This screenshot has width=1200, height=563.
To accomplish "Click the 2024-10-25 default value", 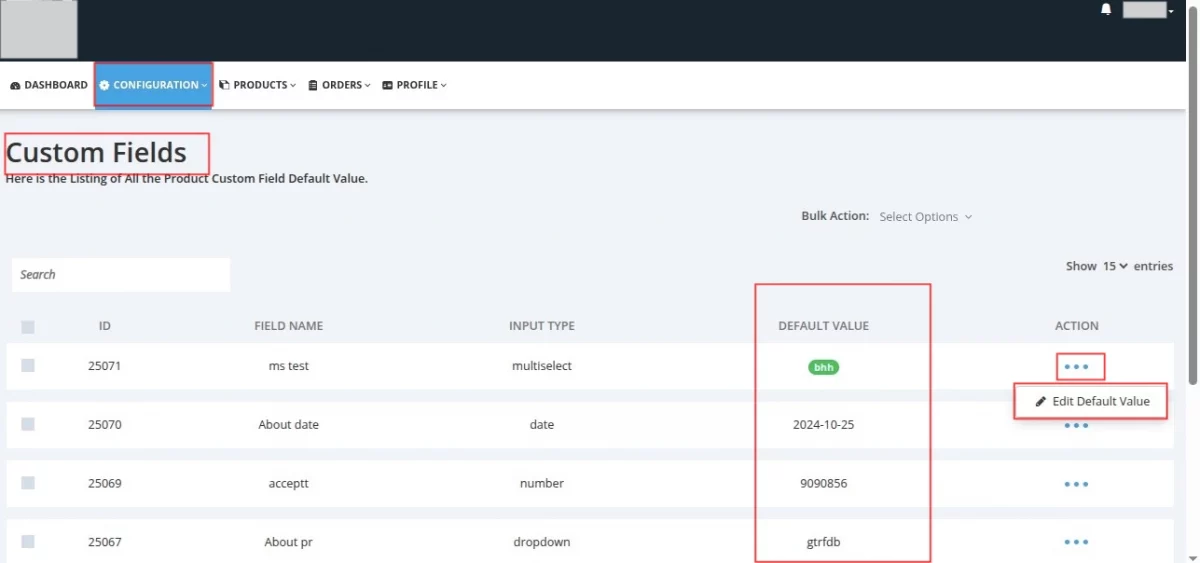I will point(824,425).
